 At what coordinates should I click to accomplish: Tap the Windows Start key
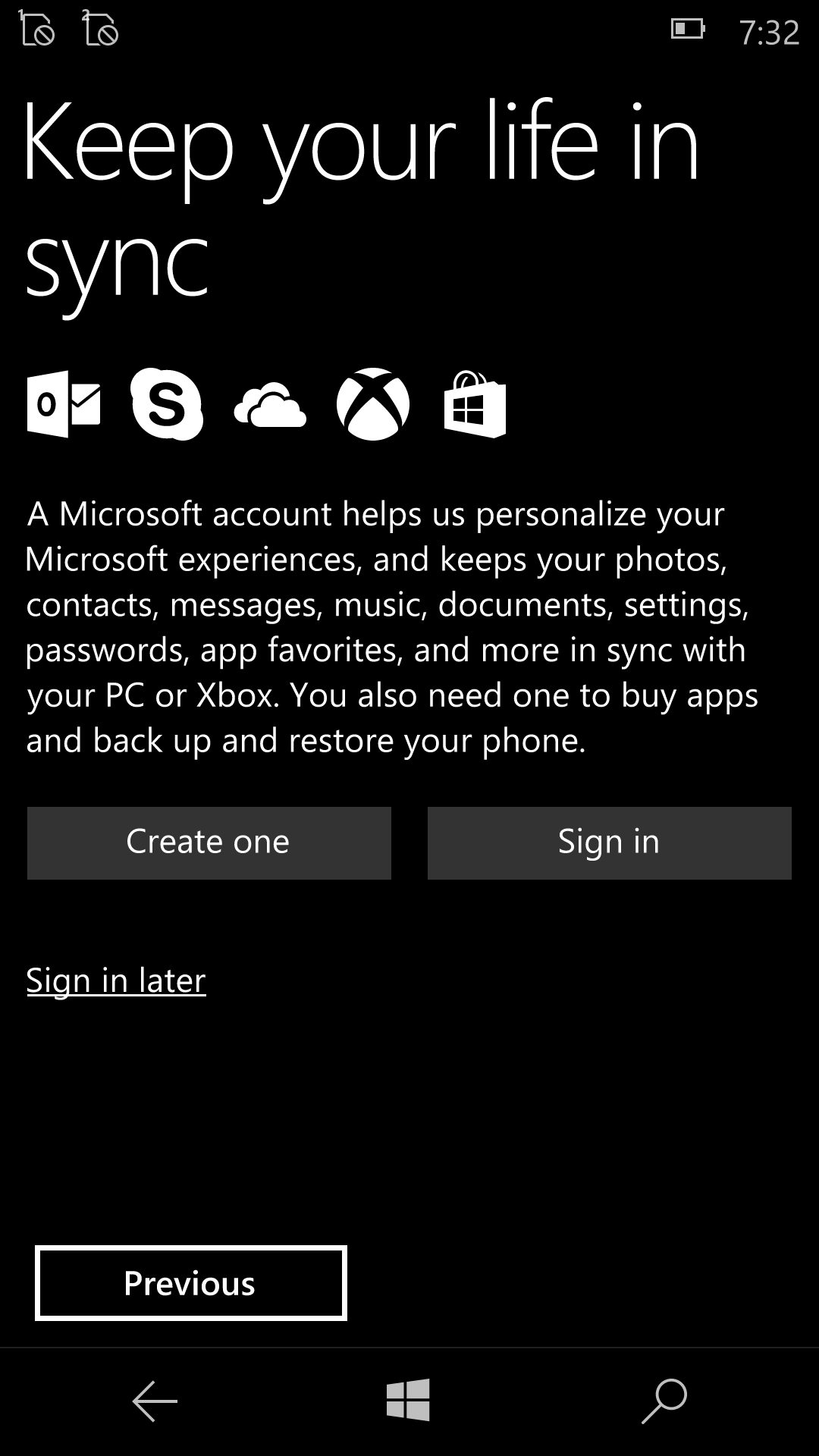409,1400
